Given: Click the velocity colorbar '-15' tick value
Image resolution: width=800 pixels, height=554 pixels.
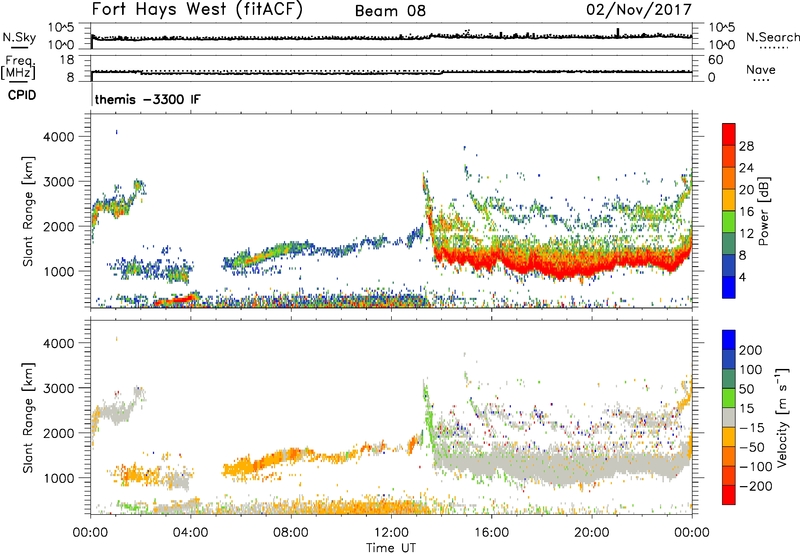Looking at the screenshot, I should tap(751, 428).
